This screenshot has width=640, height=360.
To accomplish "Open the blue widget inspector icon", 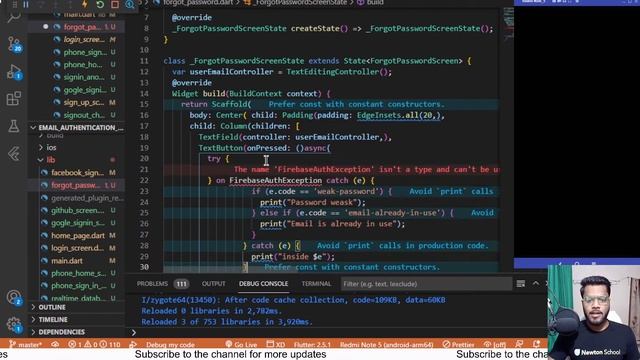I will coord(130,4).
